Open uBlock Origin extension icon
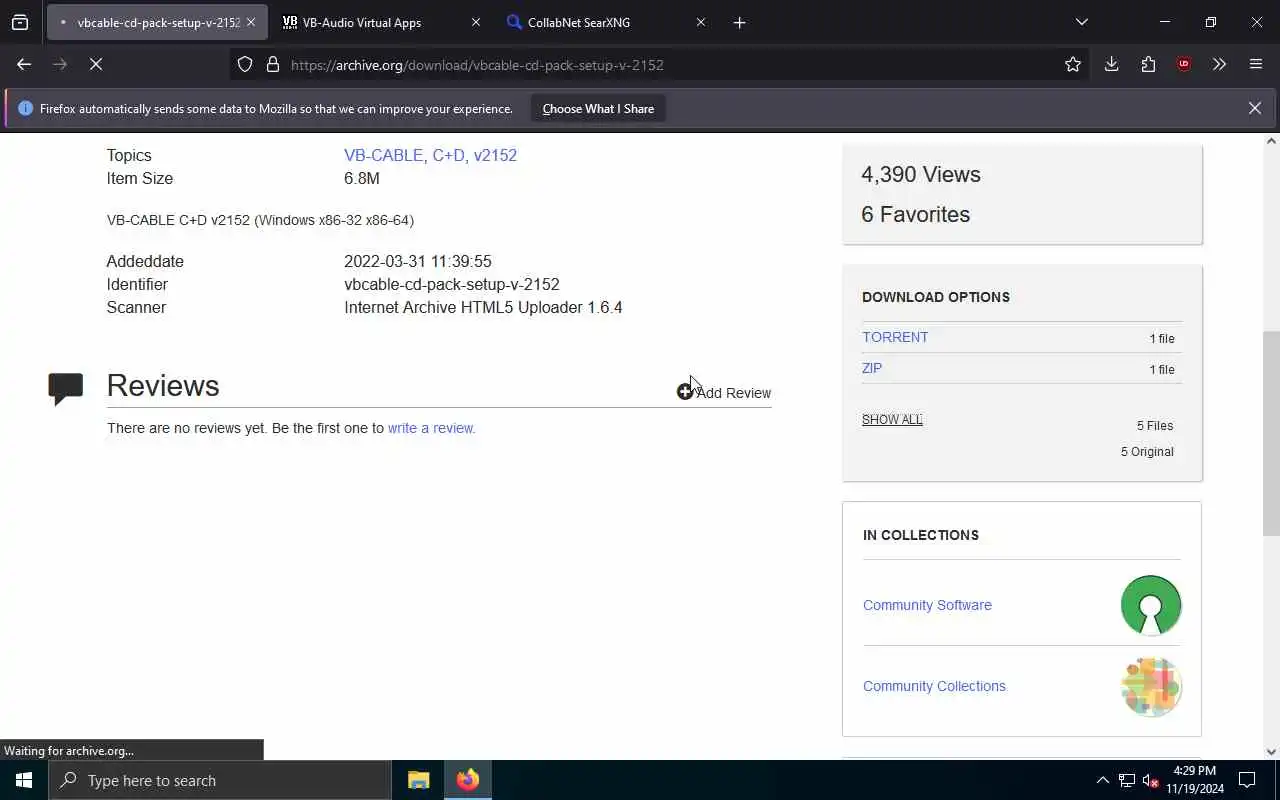The height and width of the screenshot is (800, 1280). (1184, 65)
